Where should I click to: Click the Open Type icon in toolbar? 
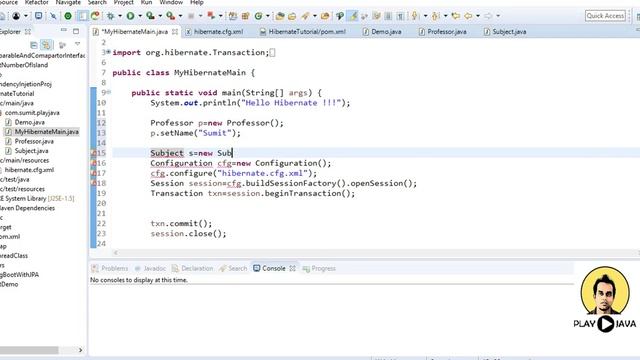(280, 16)
